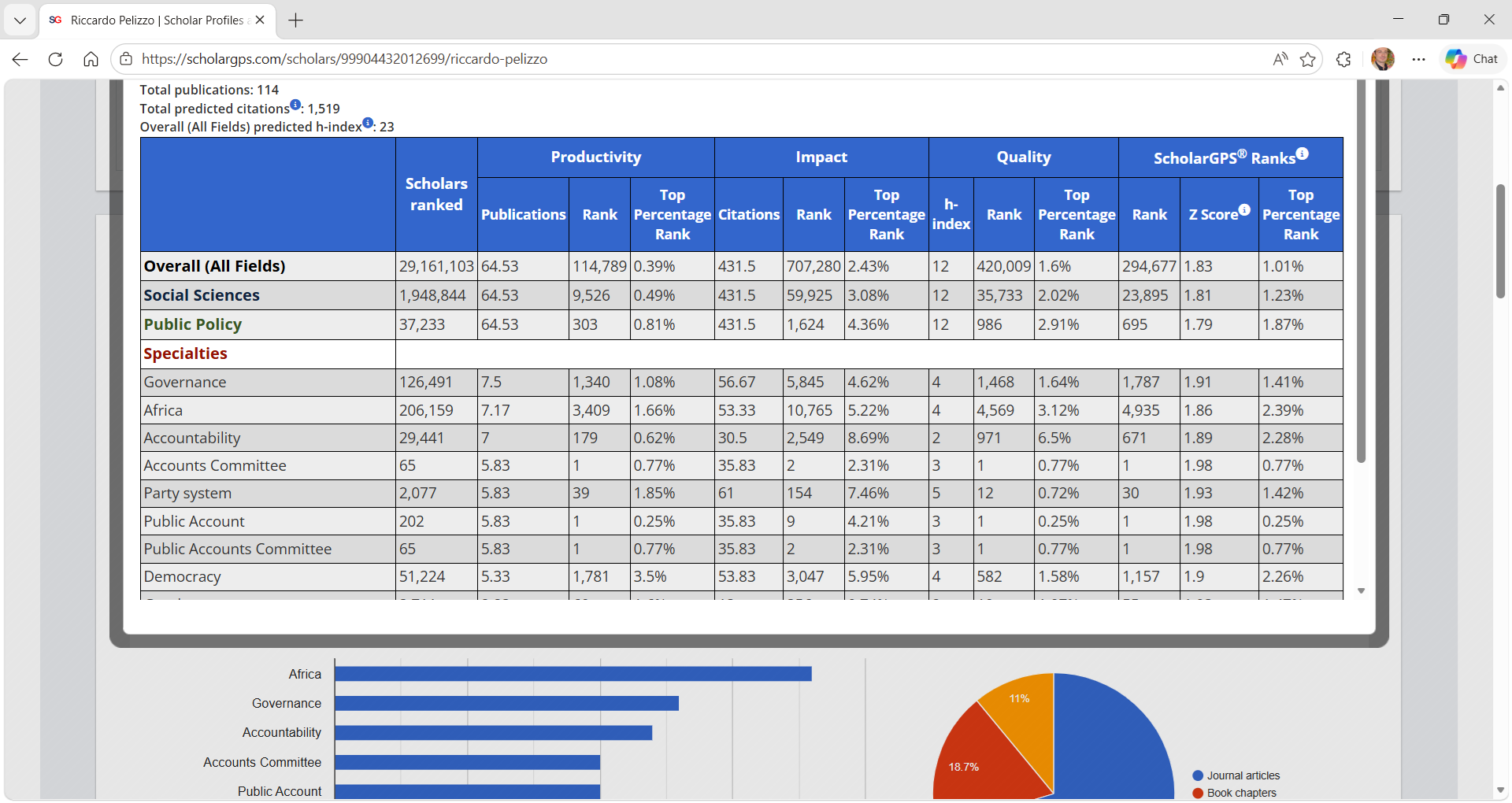
Task: Click the Book chapters legend swatch
Action: point(1198,793)
